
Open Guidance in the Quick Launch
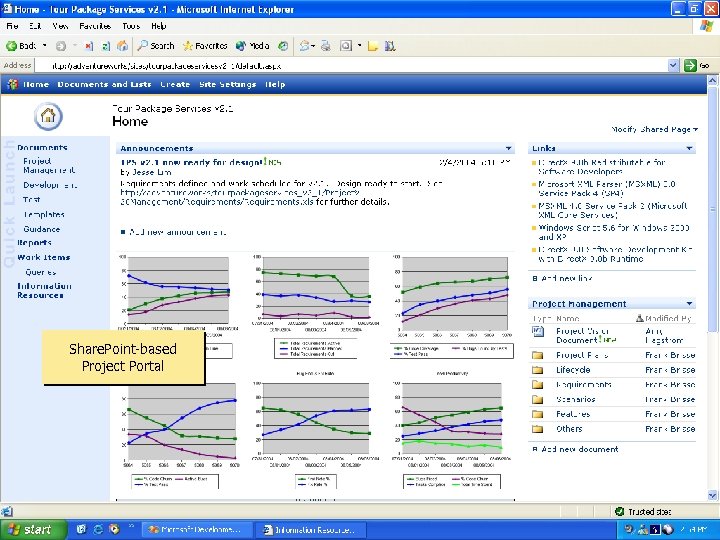pos(41,229)
